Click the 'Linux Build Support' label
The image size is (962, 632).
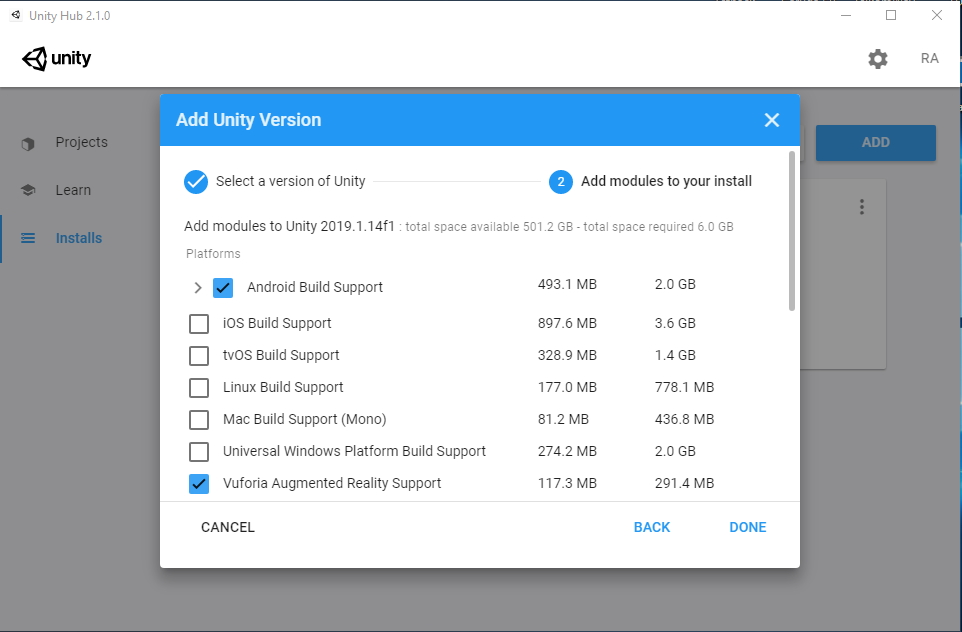(x=283, y=387)
